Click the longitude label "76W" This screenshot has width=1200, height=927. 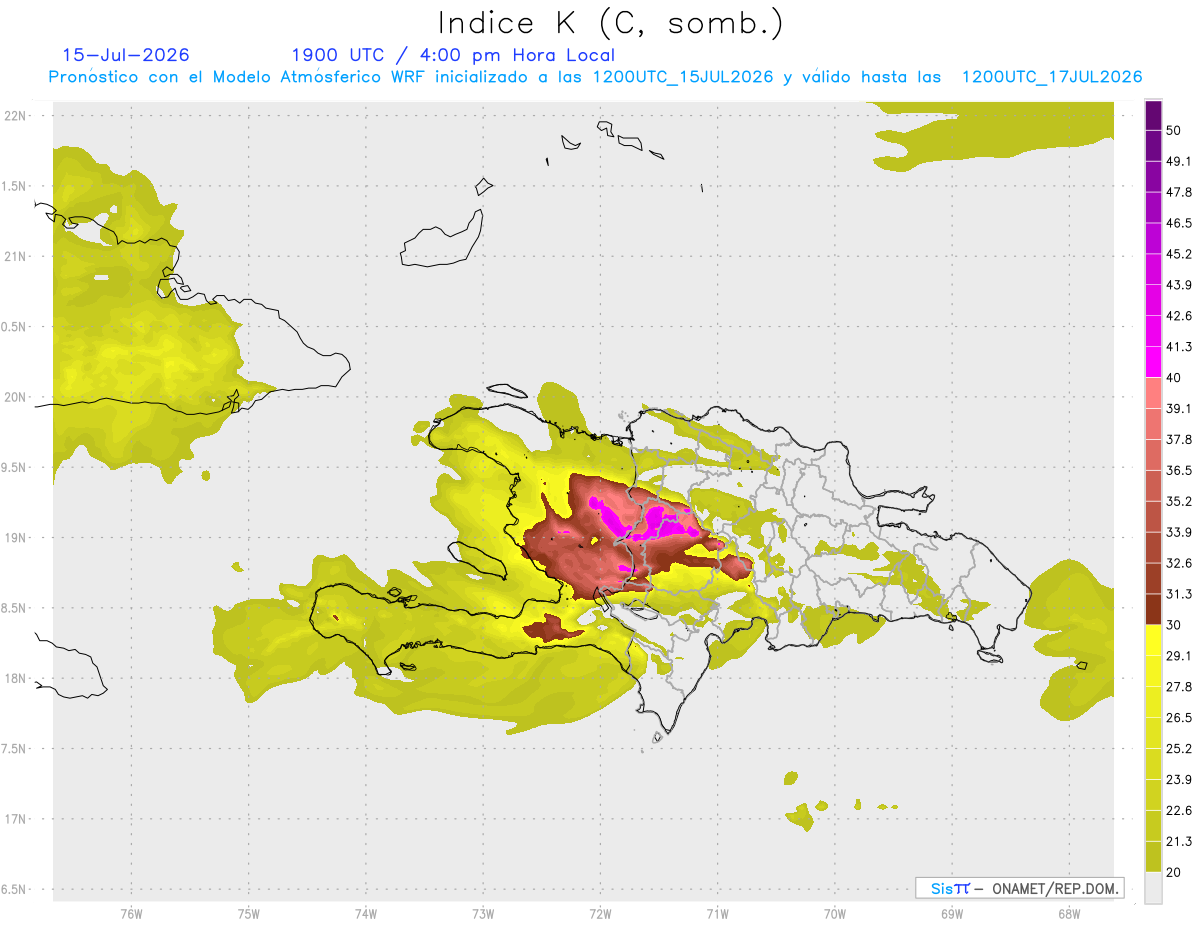(131, 913)
